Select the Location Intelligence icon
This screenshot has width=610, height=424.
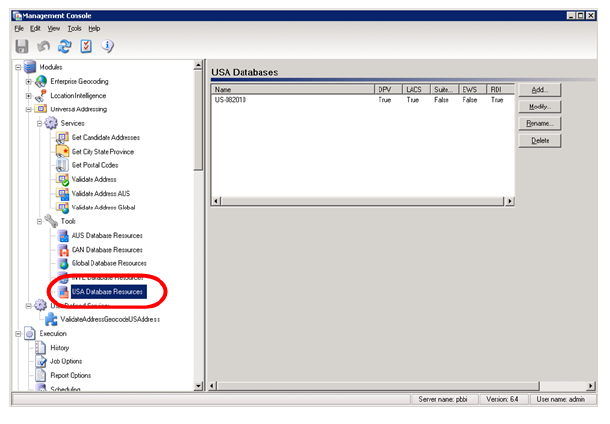pyautogui.click(x=41, y=96)
